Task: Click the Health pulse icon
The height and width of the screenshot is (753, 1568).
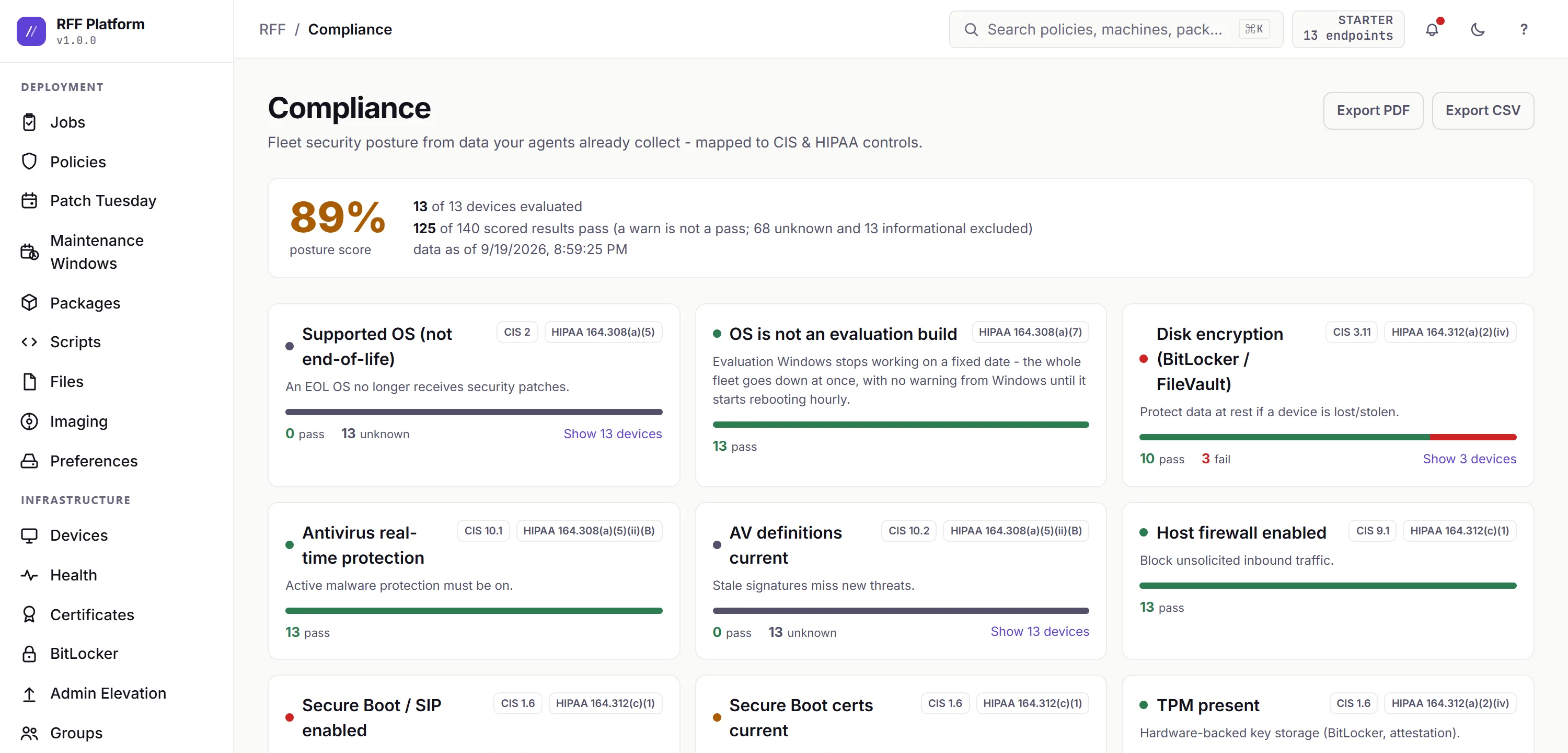Action: [x=29, y=575]
